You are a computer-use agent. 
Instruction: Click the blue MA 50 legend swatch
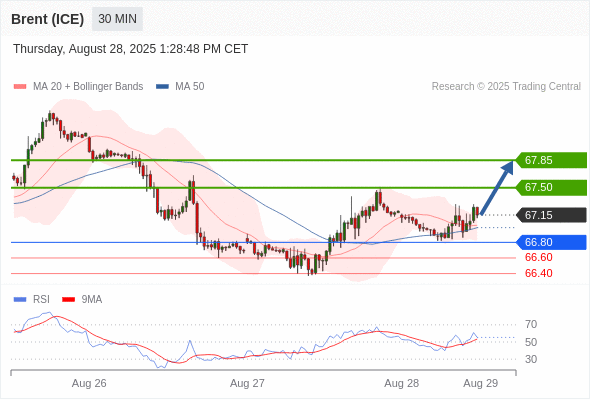point(162,87)
